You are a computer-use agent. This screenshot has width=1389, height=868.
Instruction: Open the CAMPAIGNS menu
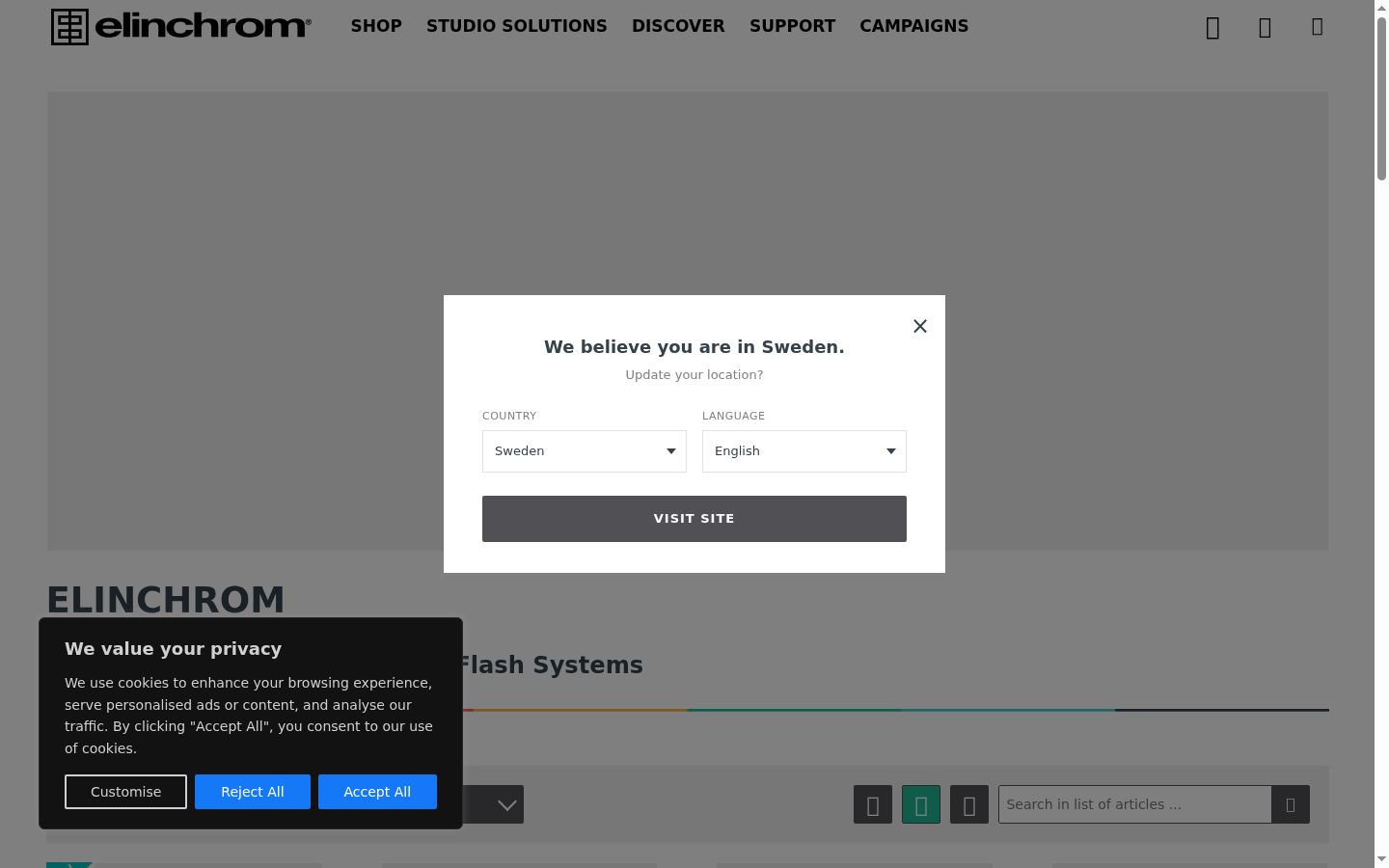coord(914,26)
